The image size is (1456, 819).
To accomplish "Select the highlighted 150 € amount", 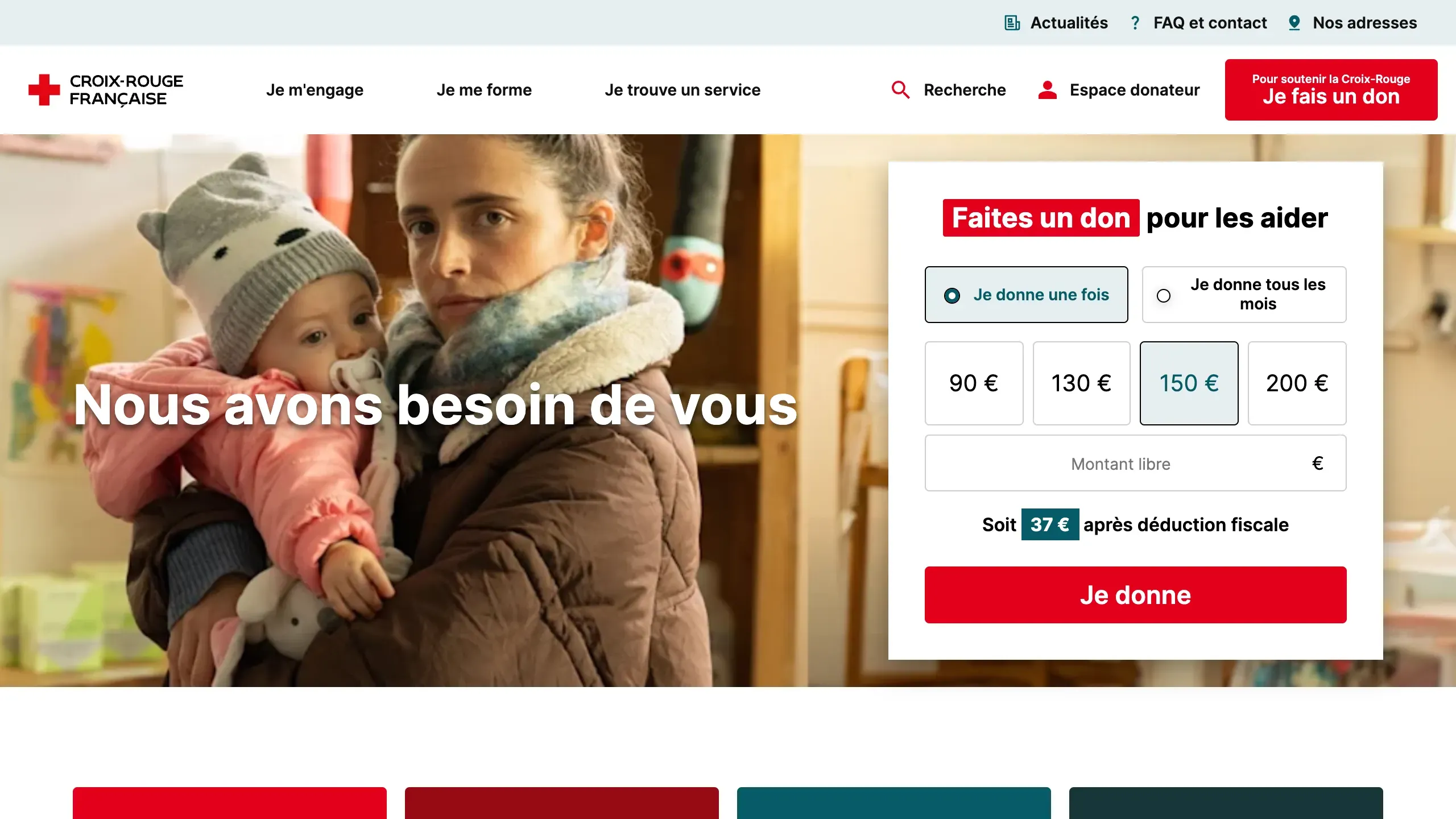I will [1189, 383].
